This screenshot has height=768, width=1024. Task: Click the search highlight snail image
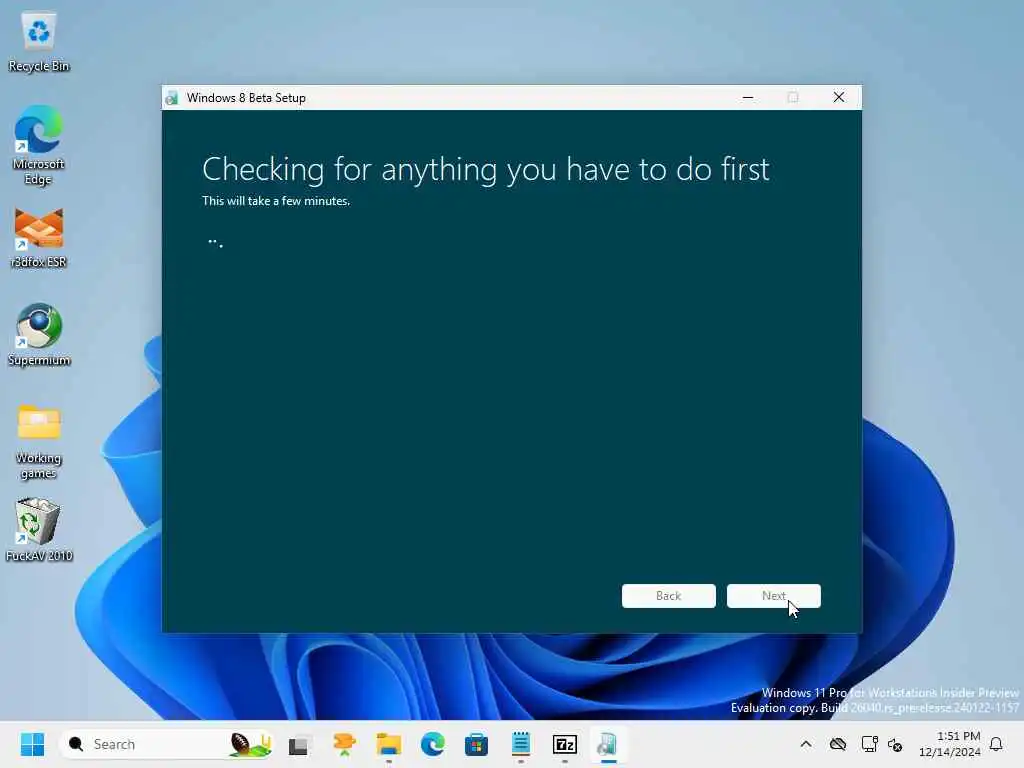[249, 744]
